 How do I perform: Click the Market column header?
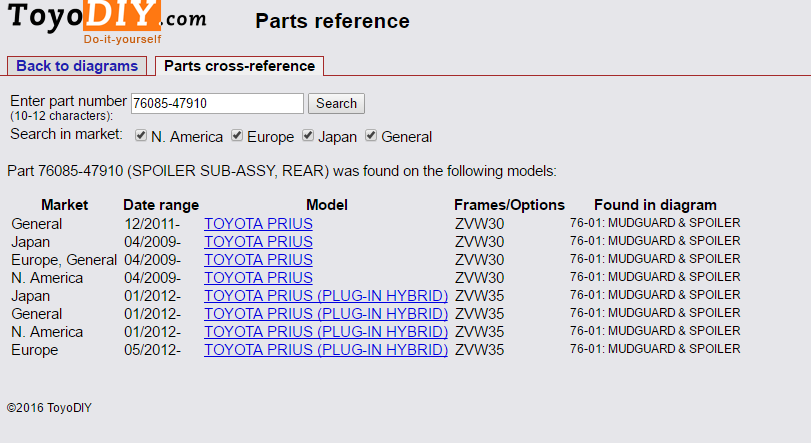tap(65, 205)
